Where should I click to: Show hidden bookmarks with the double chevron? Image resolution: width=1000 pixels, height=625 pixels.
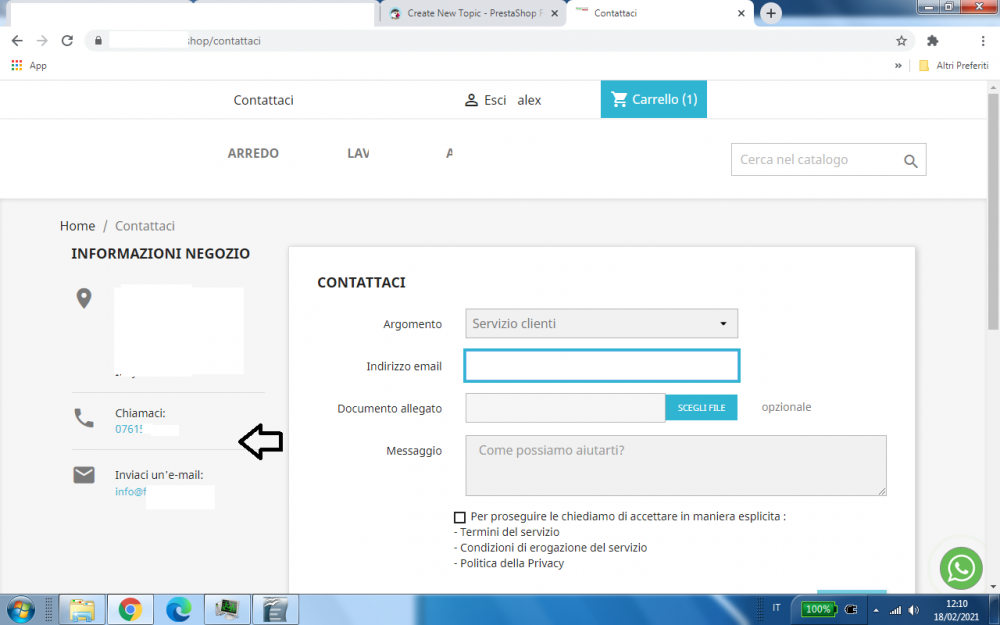(898, 66)
